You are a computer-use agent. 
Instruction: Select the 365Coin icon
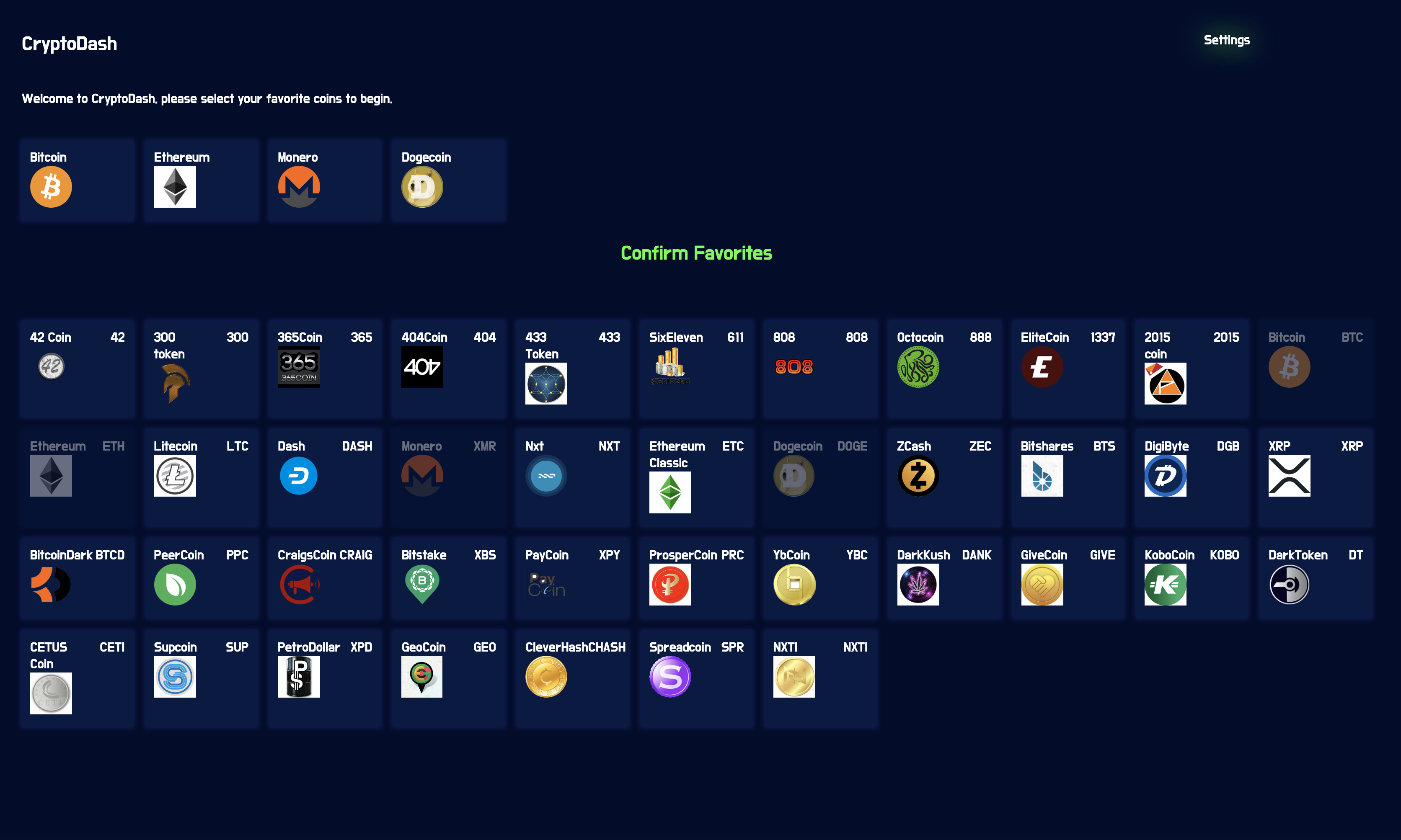299,367
